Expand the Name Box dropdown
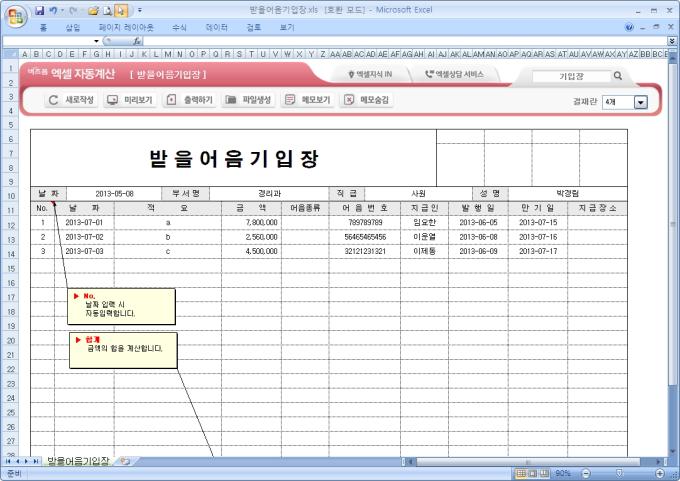The width and height of the screenshot is (680, 481). 96,41
